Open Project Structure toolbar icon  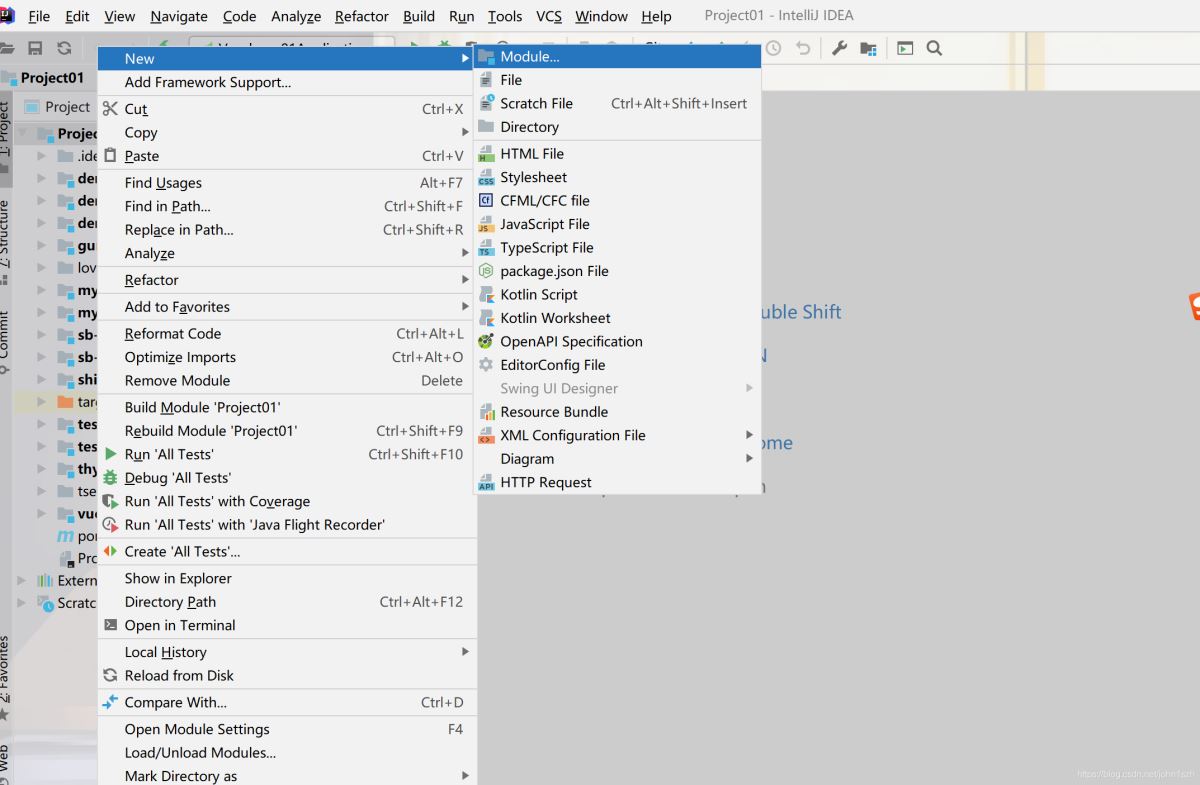[868, 48]
